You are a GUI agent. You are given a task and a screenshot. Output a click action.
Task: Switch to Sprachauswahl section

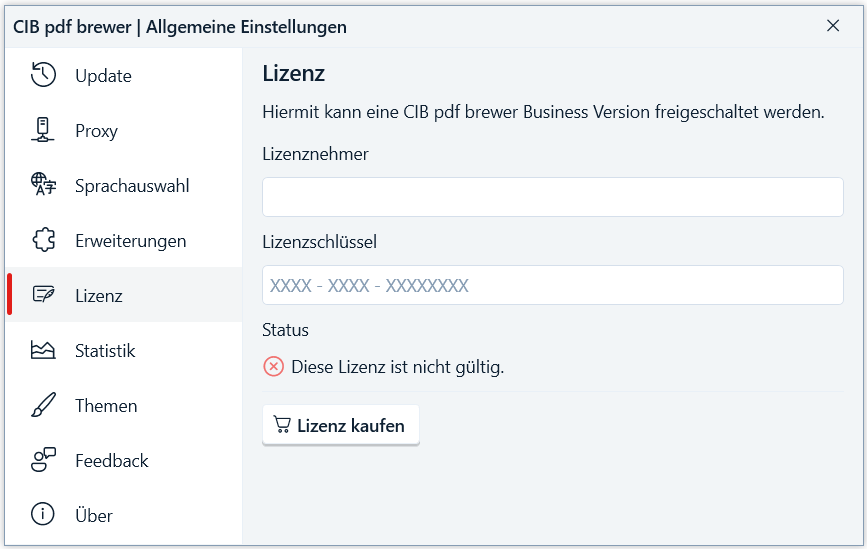[x=124, y=185]
